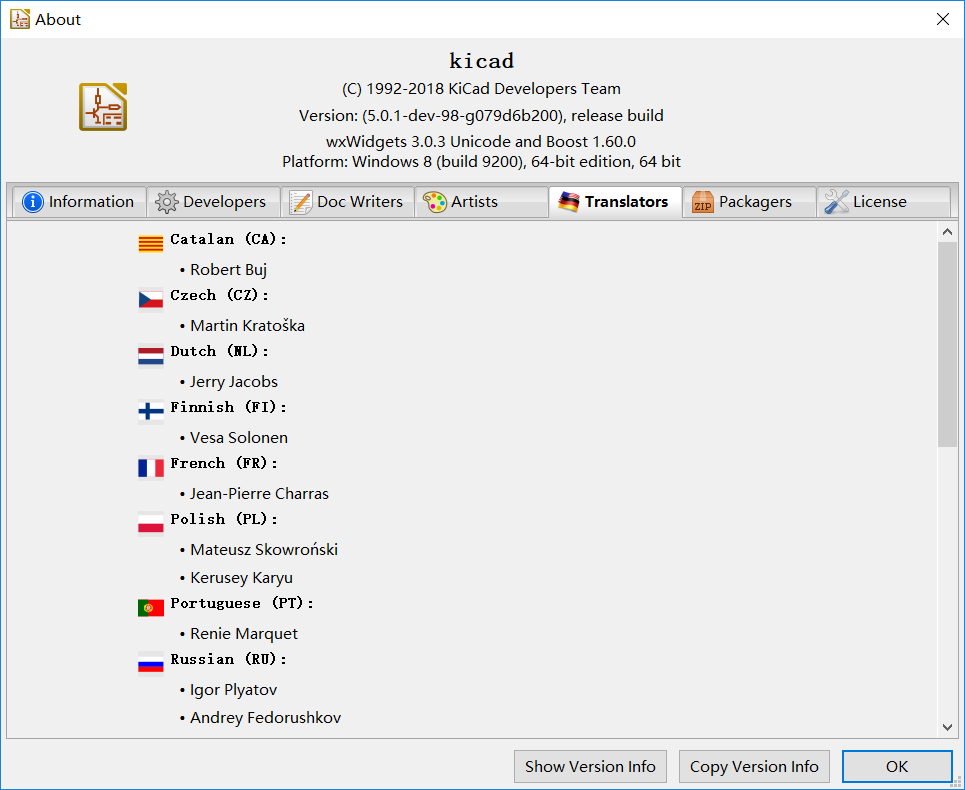Click the small icon in the About title bar
Viewport: 965px width, 790px height.
pyautogui.click(x=20, y=19)
